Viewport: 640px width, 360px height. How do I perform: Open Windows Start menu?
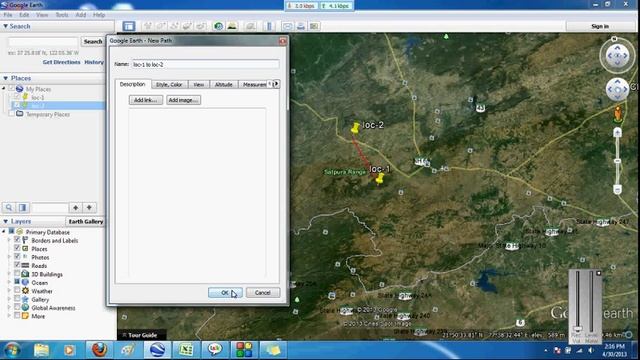(x=12, y=350)
